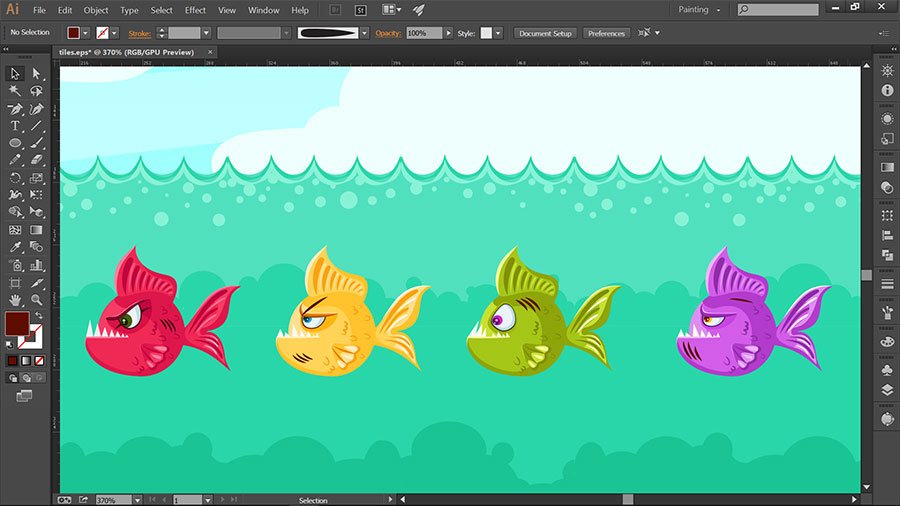Open the Layers panel icon
This screenshot has height=506, width=900.
[x=887, y=390]
